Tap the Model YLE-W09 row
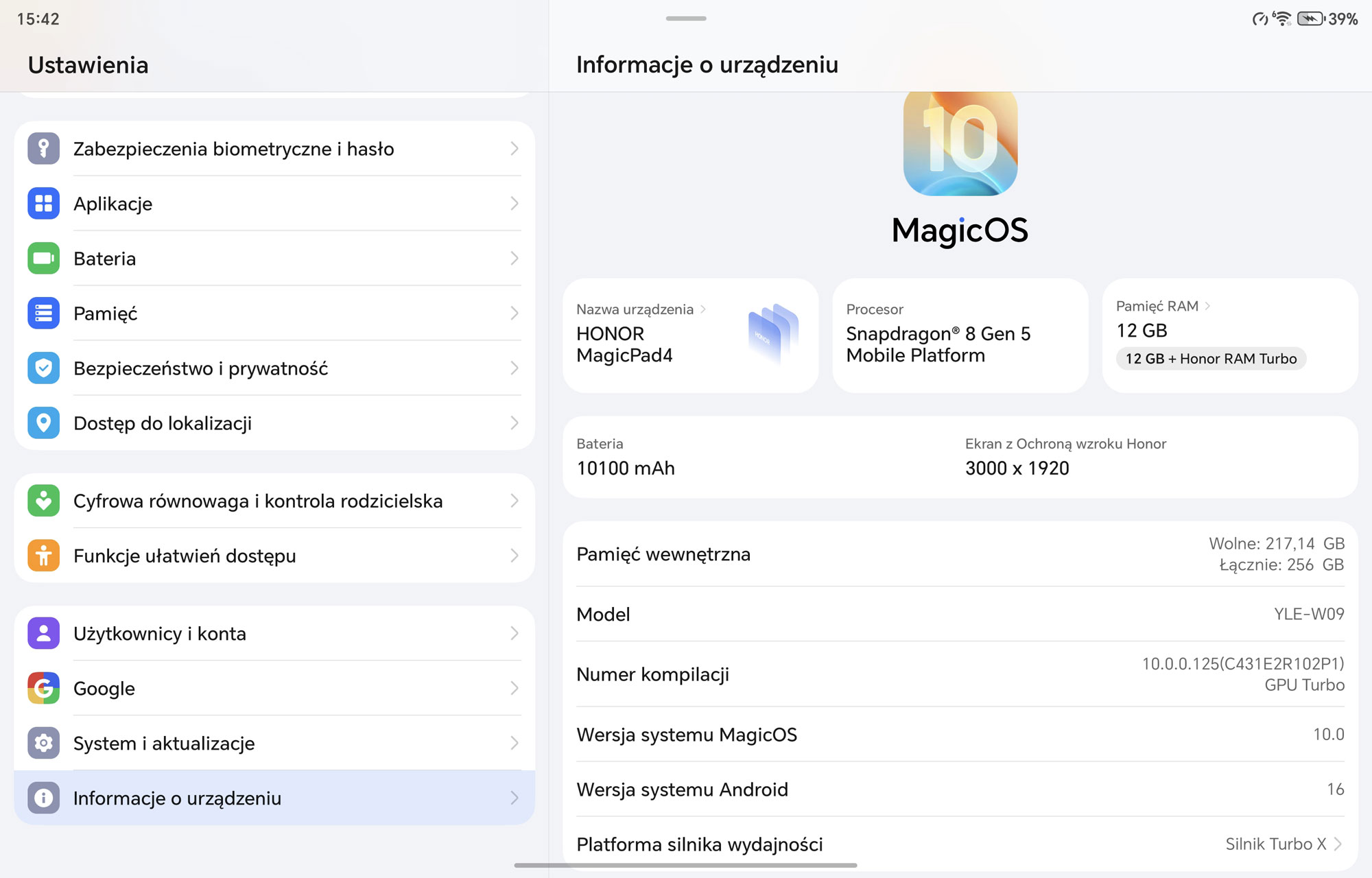Image resolution: width=1372 pixels, height=878 pixels. coord(960,614)
